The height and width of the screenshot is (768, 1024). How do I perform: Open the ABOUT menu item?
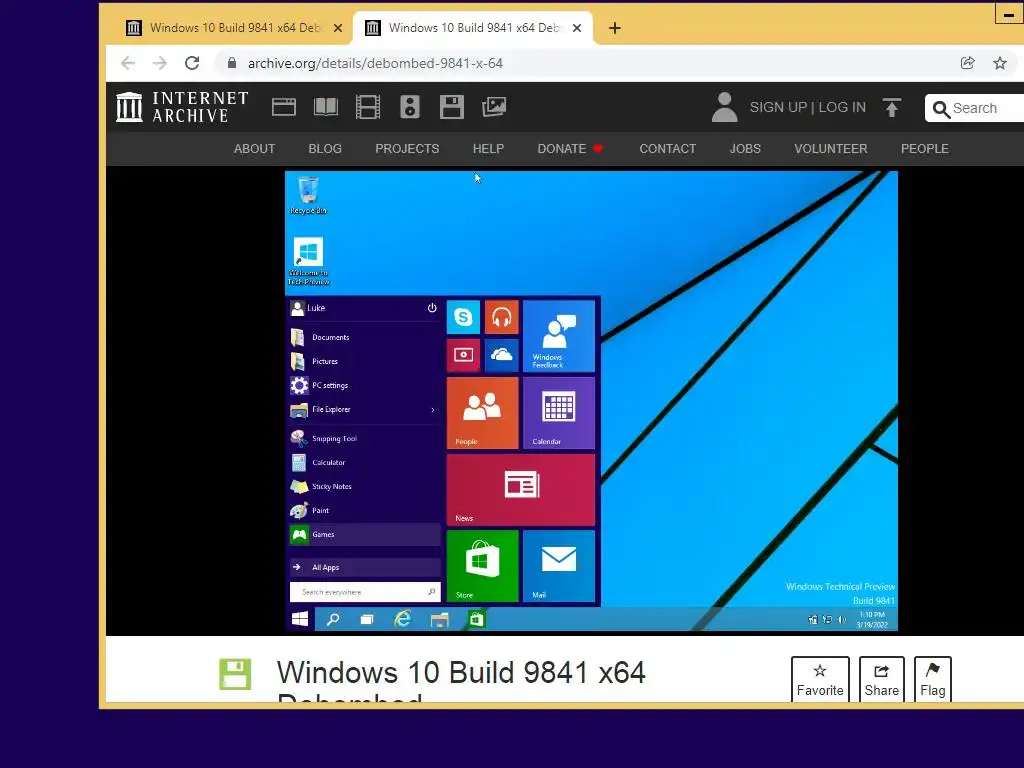254,149
